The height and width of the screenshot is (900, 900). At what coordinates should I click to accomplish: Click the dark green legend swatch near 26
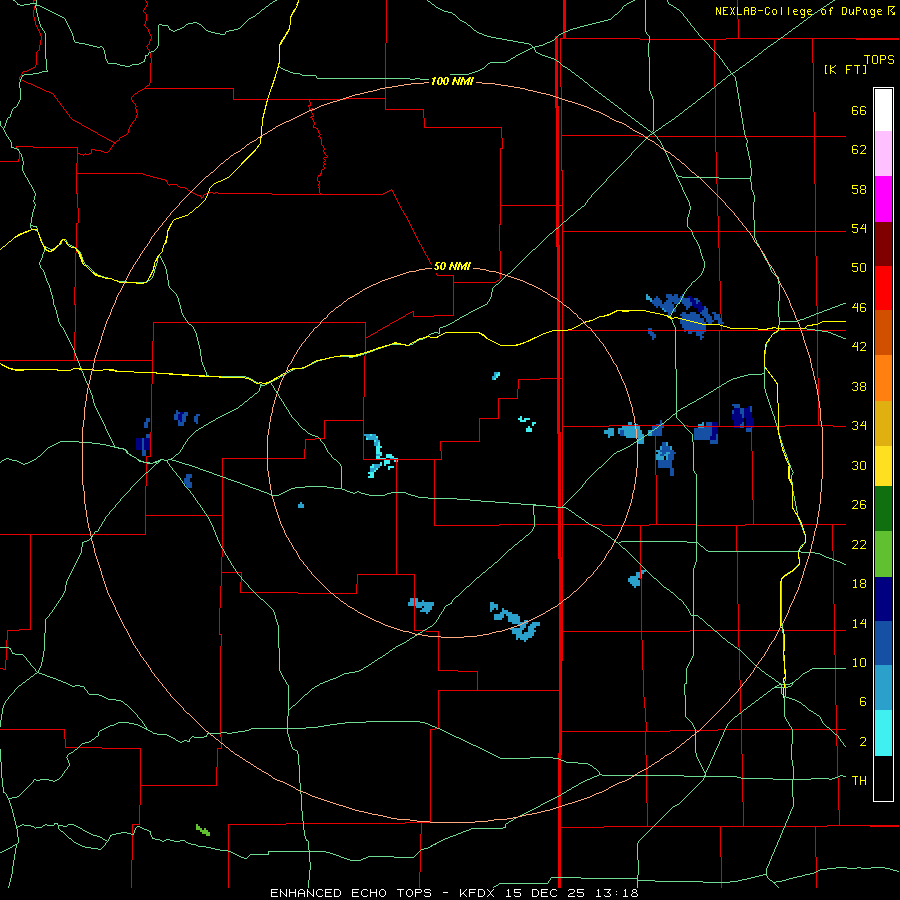883,509
